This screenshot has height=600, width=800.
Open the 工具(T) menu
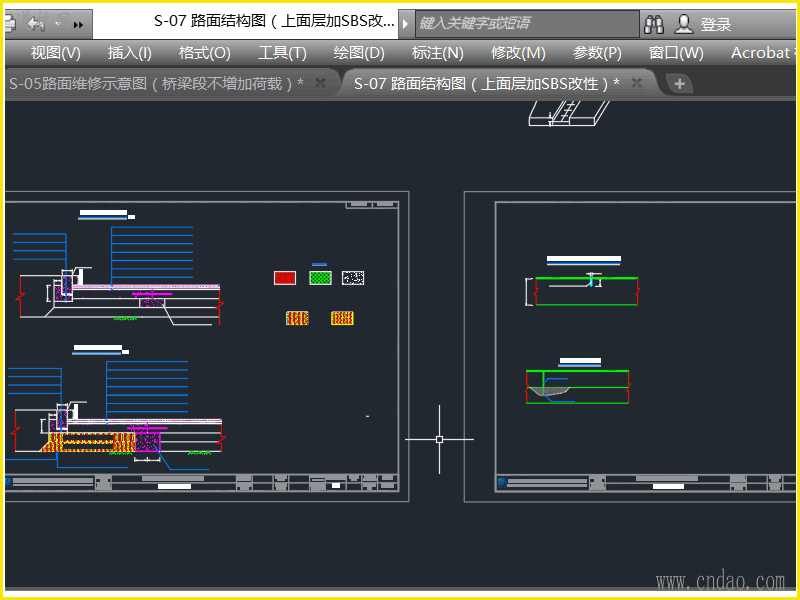(282, 53)
